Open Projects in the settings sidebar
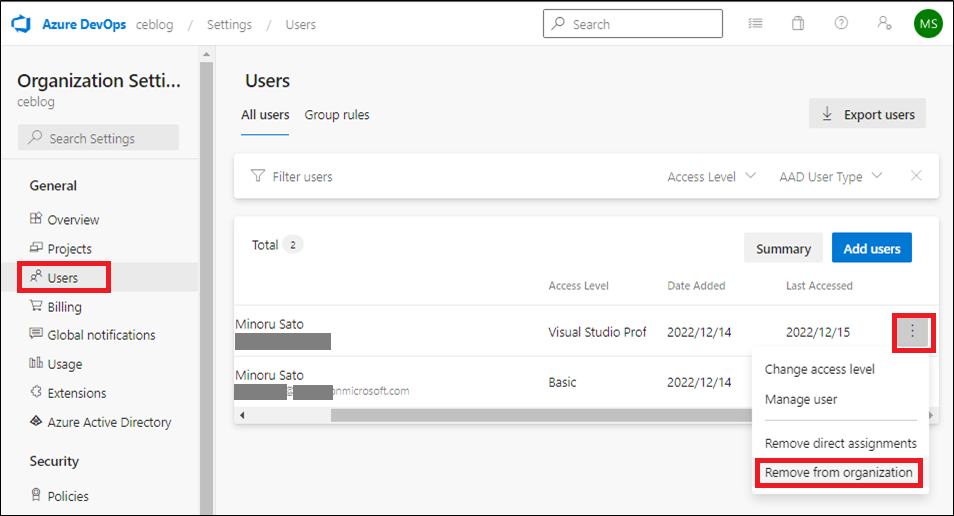 (x=69, y=249)
